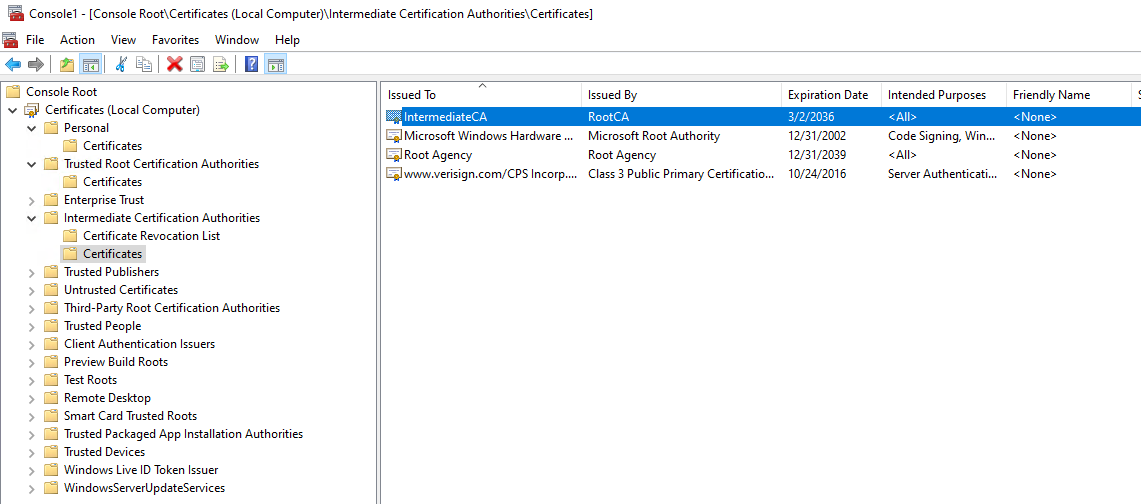Collapse the Intermediate Certification Authorities node
This screenshot has width=1141, height=504.
(x=32, y=218)
